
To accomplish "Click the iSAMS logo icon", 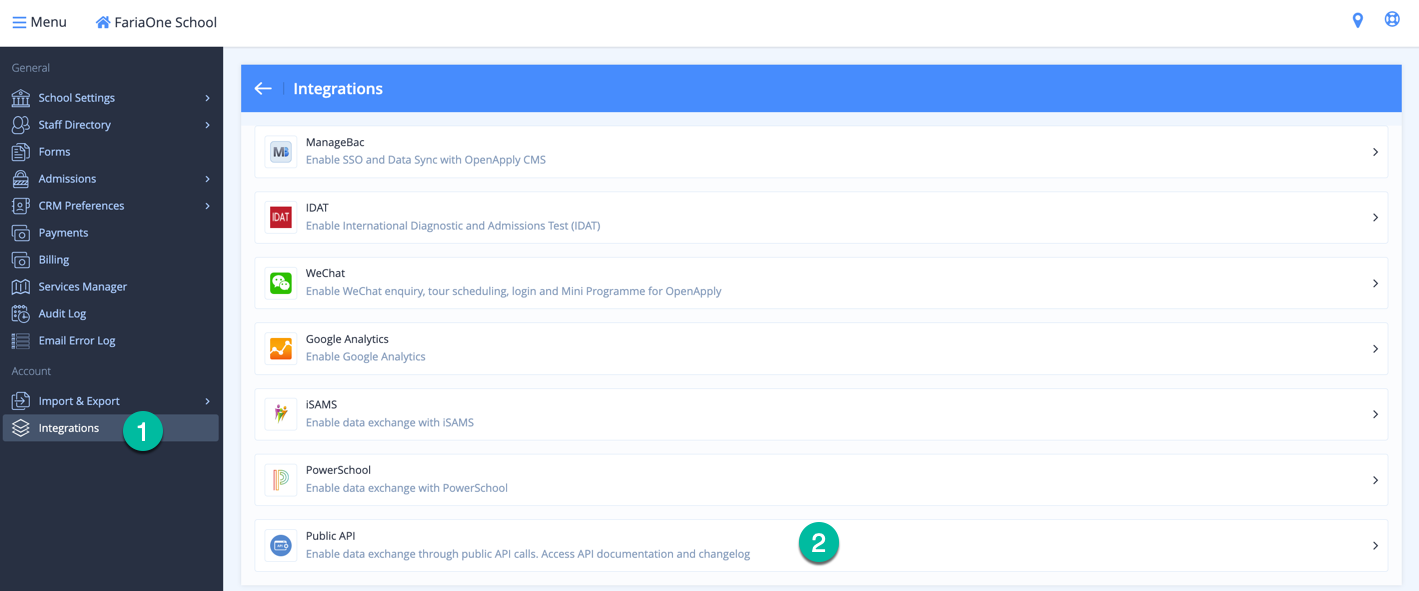I will pyautogui.click(x=281, y=414).
